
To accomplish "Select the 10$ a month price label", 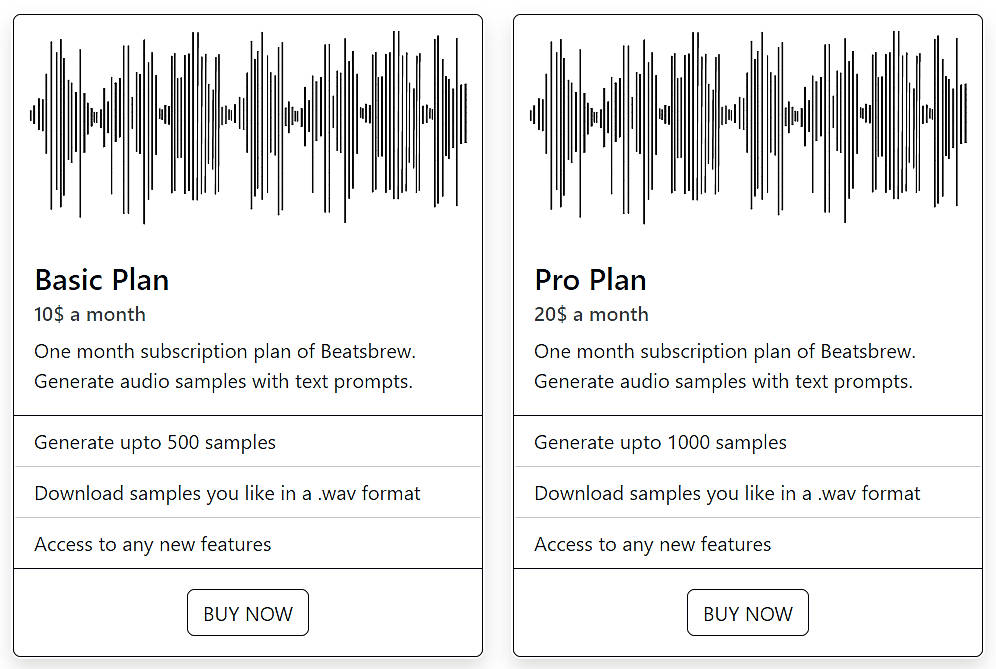I will [90, 314].
